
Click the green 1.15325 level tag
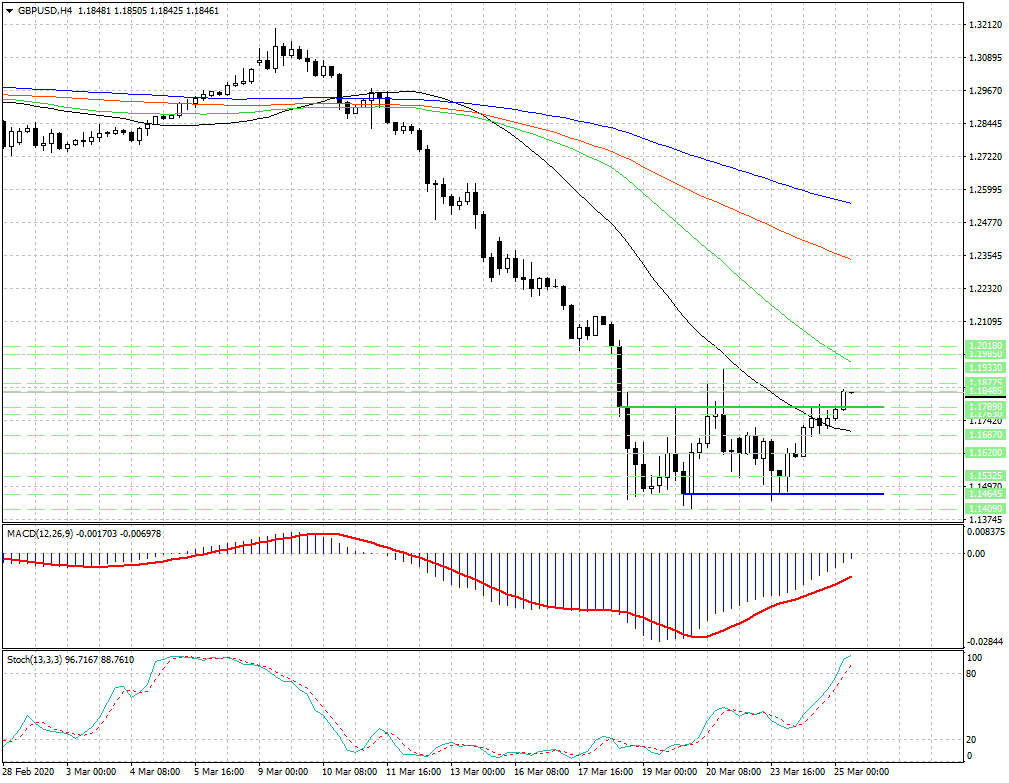[x=985, y=475]
